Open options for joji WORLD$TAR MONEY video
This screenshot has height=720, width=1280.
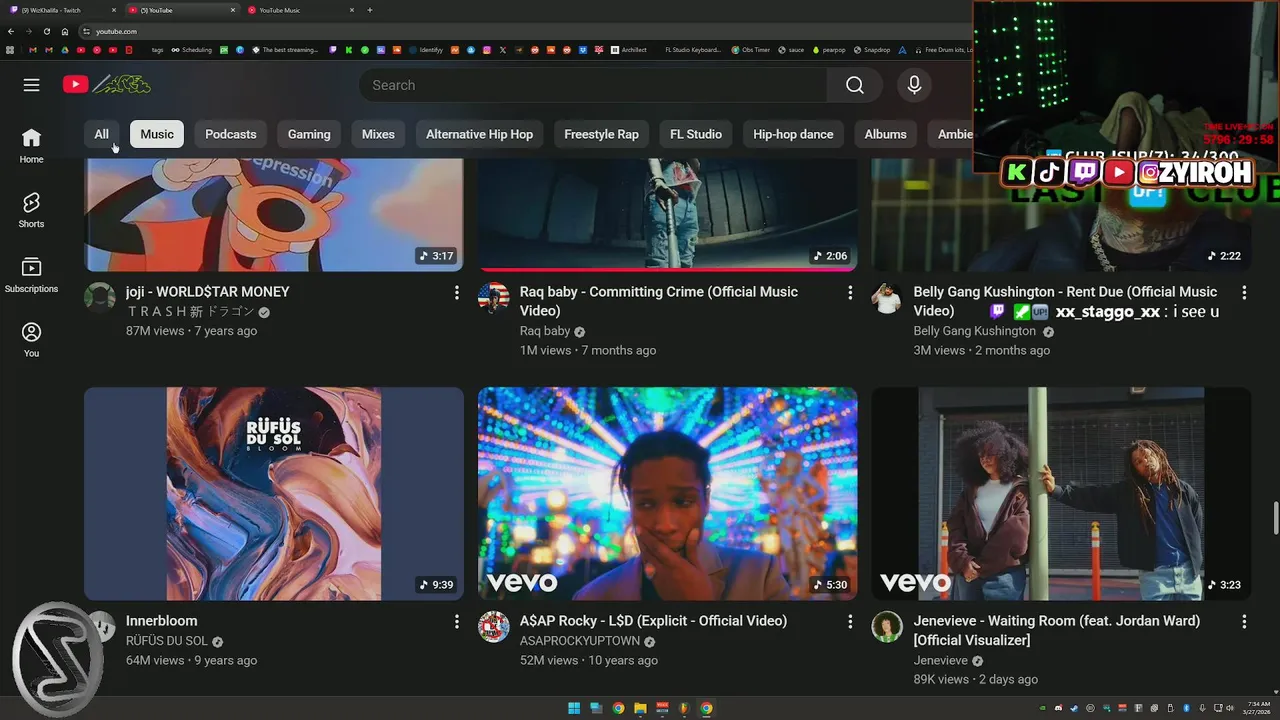point(456,292)
